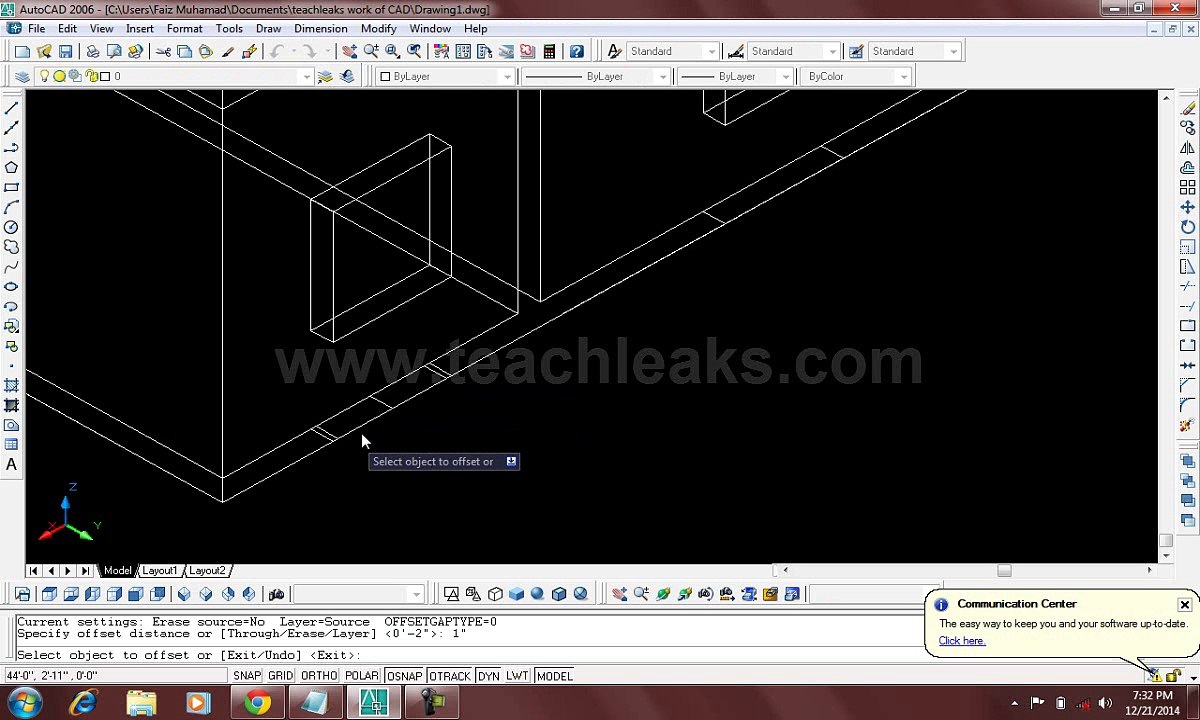Select the Line draw tool

point(12,108)
